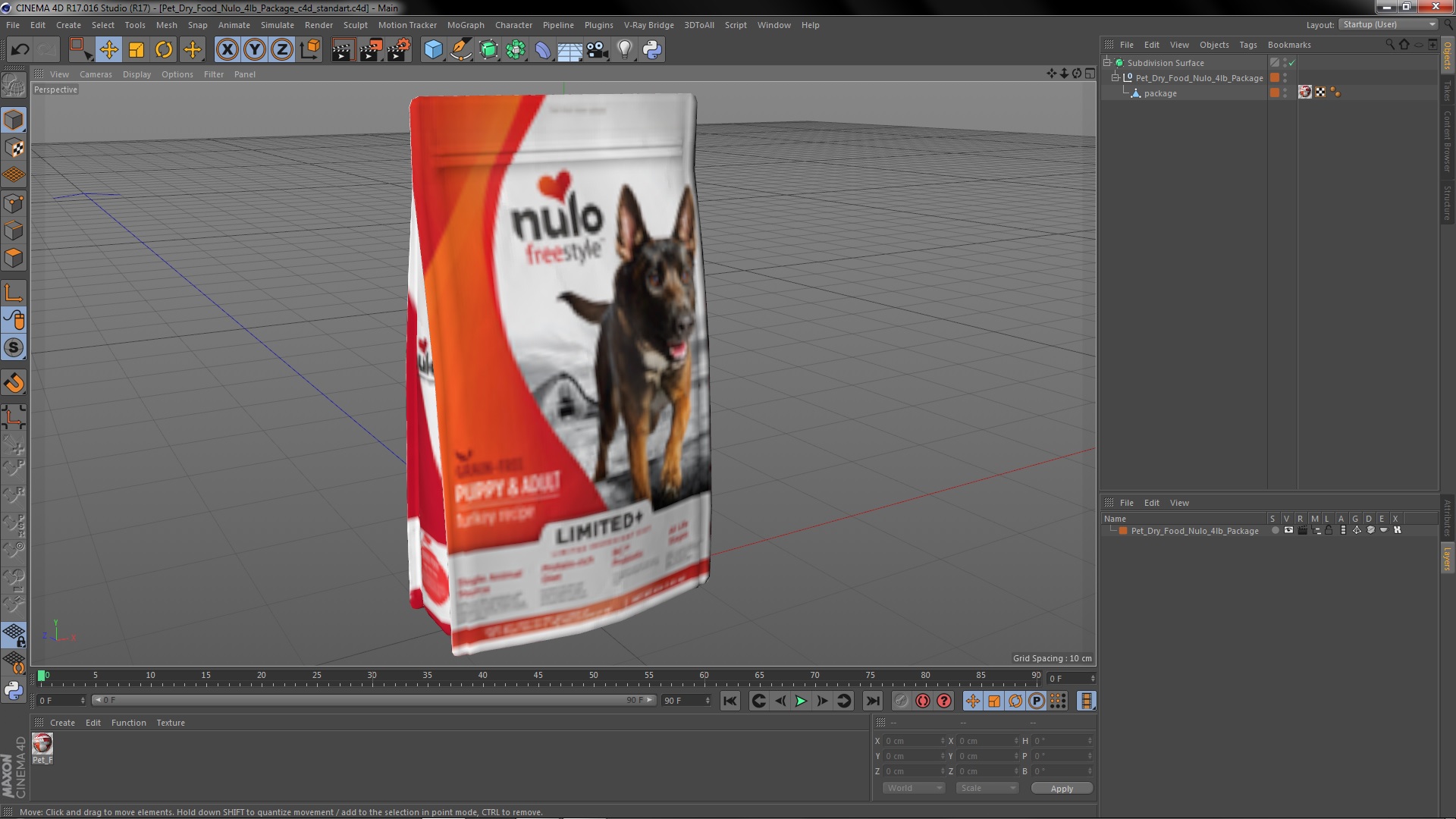
Task: Toggle the solo dot for Pet_Dry_Food layer
Action: (1275, 530)
